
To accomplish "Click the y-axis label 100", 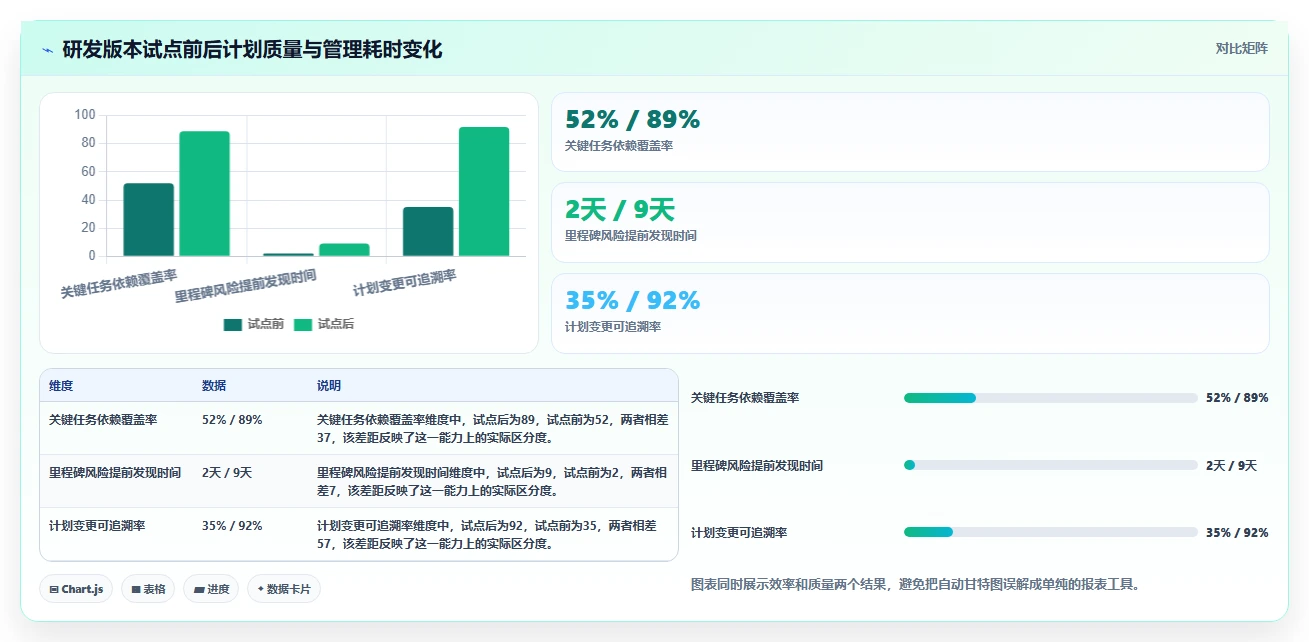I will (85, 115).
